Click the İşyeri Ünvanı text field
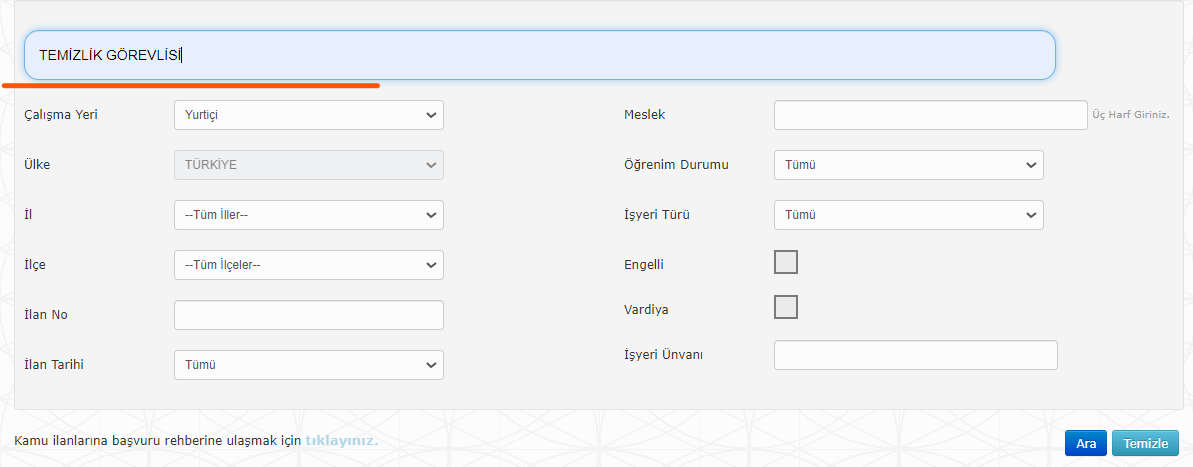Screen dimensions: 1193x467 (916, 355)
